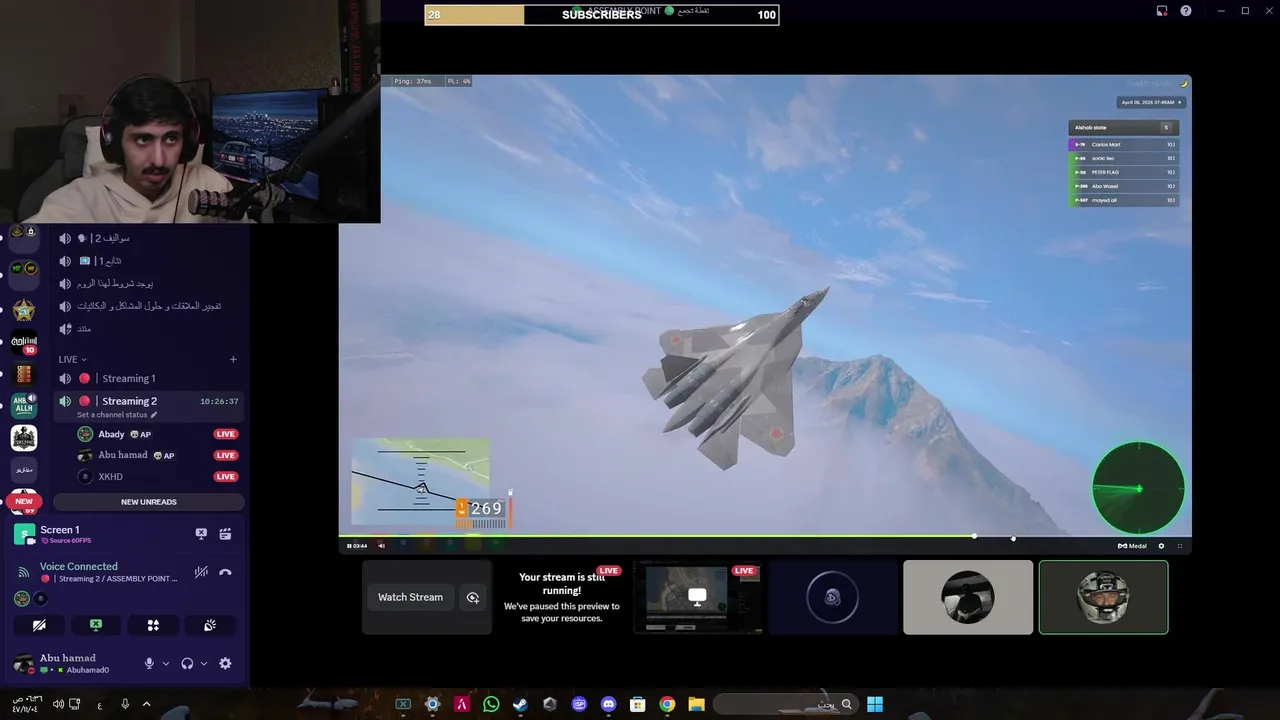Open Microsoft Store from taskbar
This screenshot has height=720, width=1280.
tap(638, 704)
